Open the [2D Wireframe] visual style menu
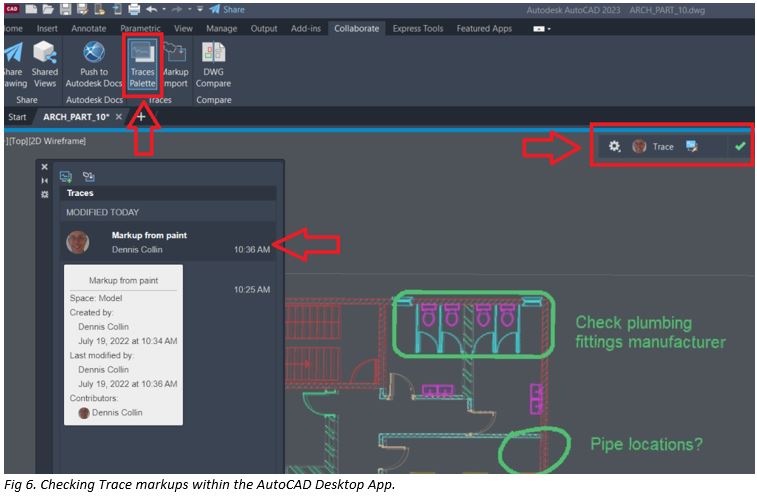 coord(56,141)
